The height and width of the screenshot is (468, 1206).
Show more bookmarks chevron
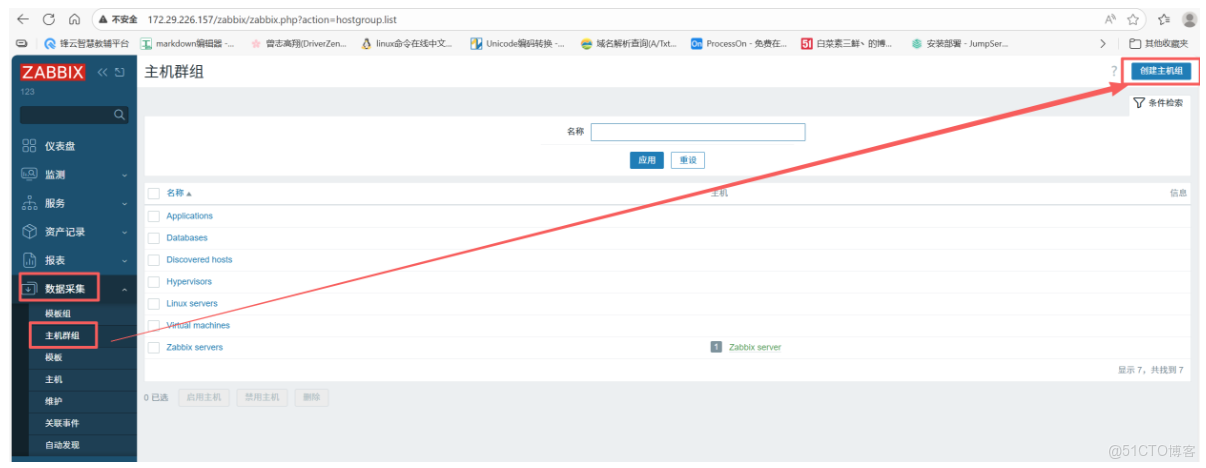click(x=1103, y=44)
